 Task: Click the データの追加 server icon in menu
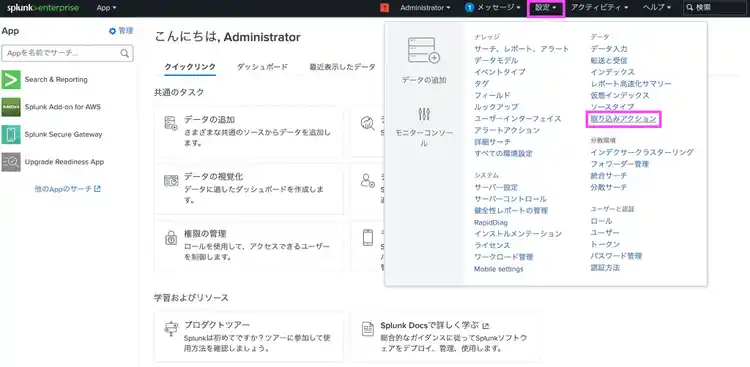click(x=424, y=51)
